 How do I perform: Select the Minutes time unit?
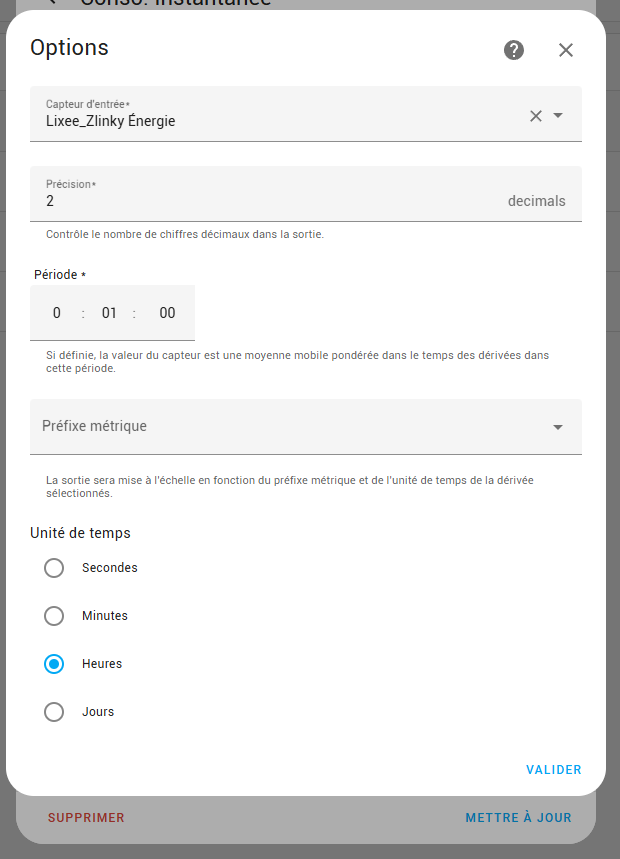[54, 616]
